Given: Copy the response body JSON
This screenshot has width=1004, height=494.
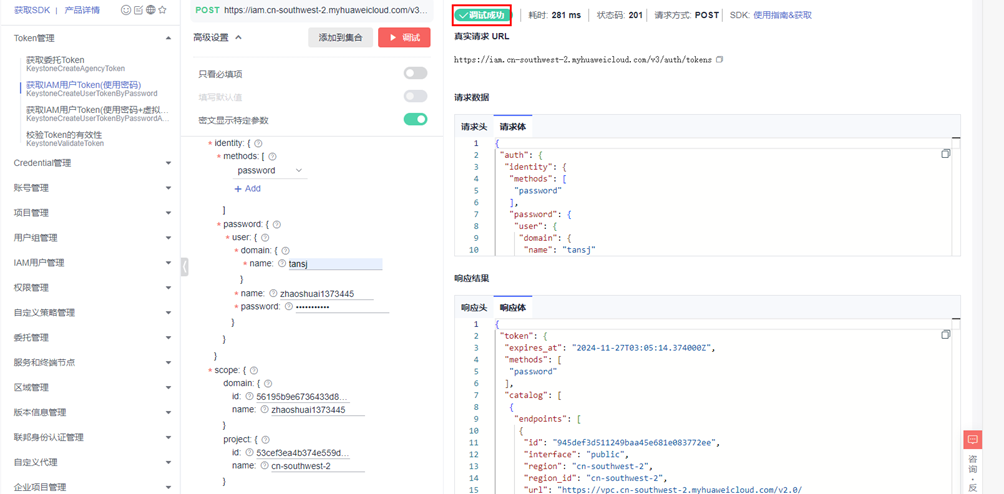Looking at the screenshot, I should (946, 335).
